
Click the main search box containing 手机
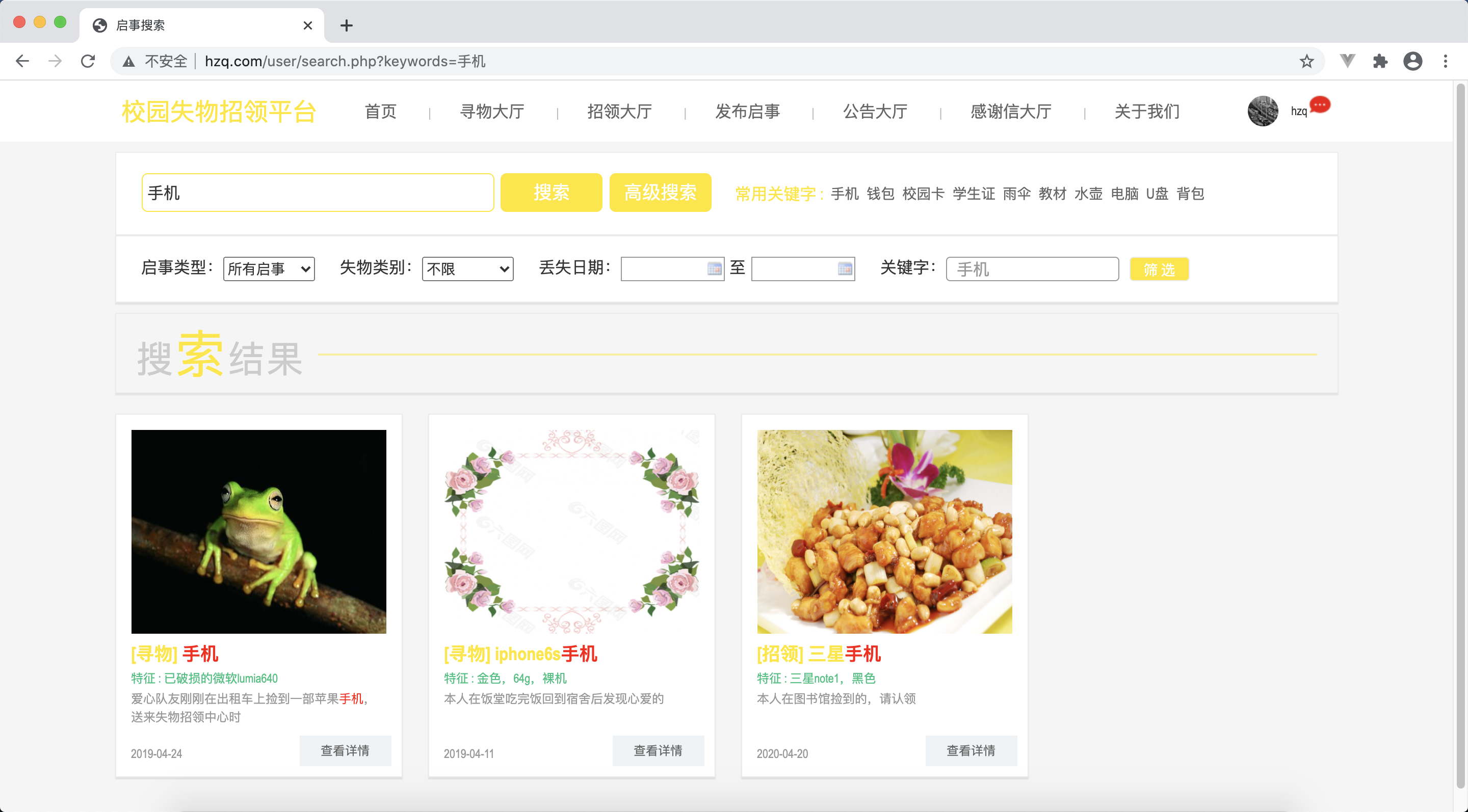click(x=318, y=193)
